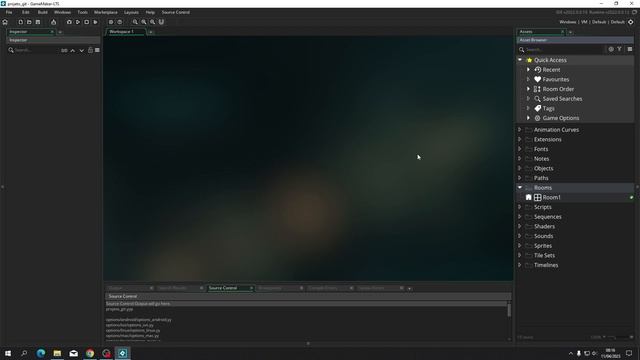Click the Start Page home icon

[x=5, y=22]
